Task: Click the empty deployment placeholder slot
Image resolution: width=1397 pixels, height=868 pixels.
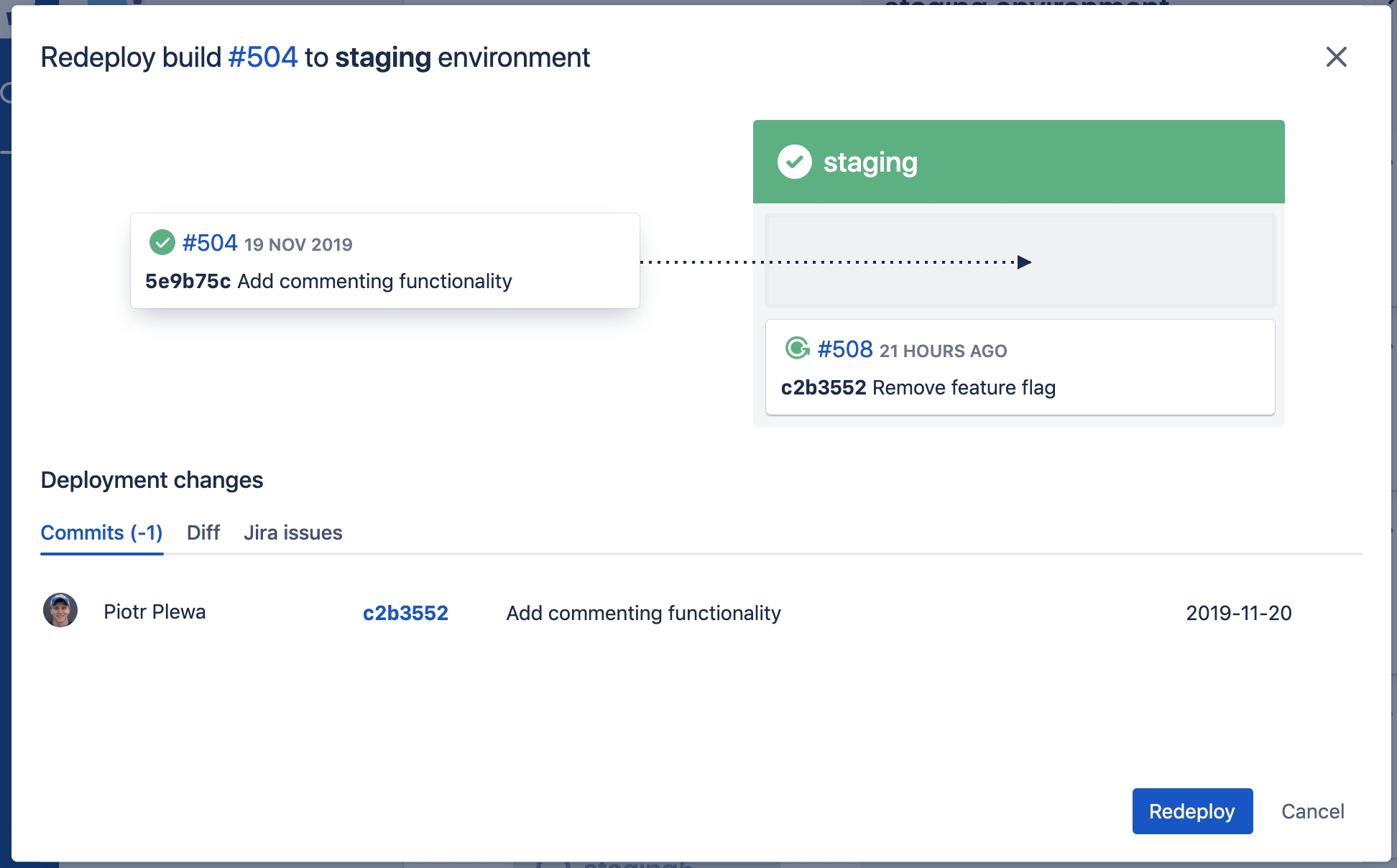Action: [x=1150, y=261]
